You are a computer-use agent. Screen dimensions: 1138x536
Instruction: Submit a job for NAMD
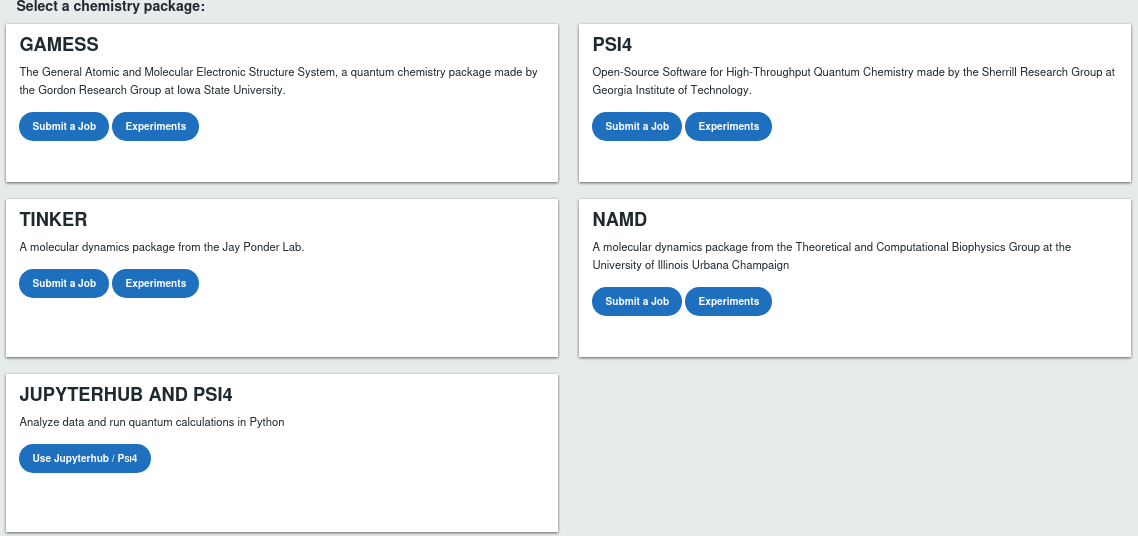coord(637,302)
